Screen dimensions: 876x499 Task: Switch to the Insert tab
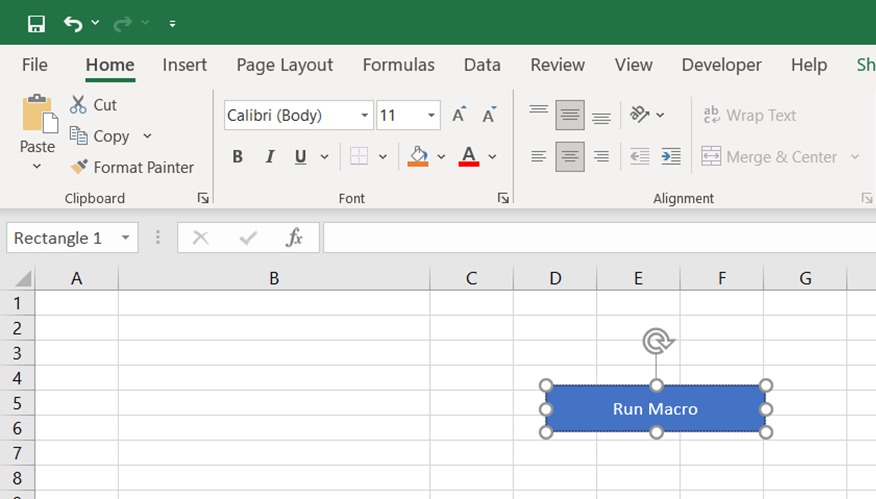[x=184, y=65]
